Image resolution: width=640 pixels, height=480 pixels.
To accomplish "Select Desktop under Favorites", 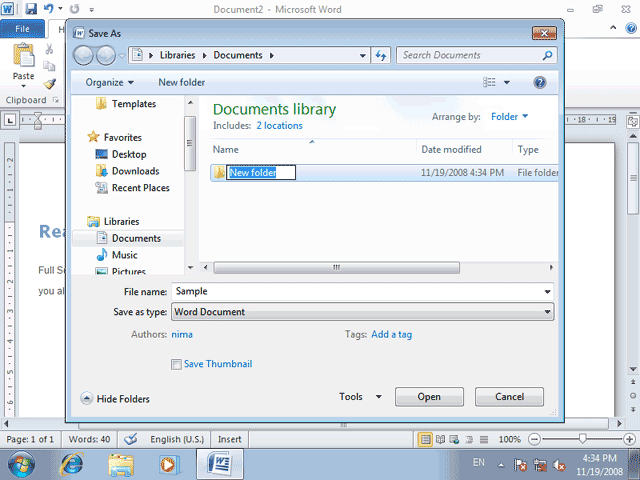I will pyautogui.click(x=129, y=154).
